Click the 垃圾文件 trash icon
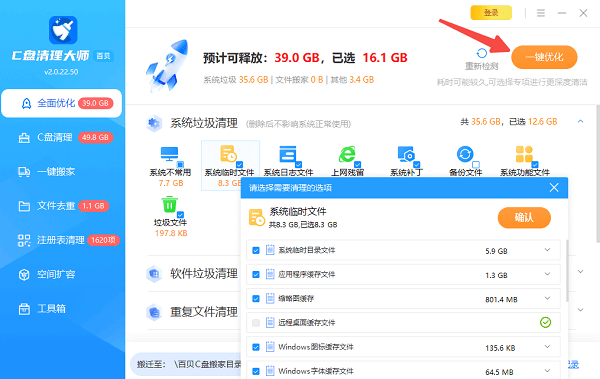The height and width of the screenshot is (379, 600). point(169,204)
